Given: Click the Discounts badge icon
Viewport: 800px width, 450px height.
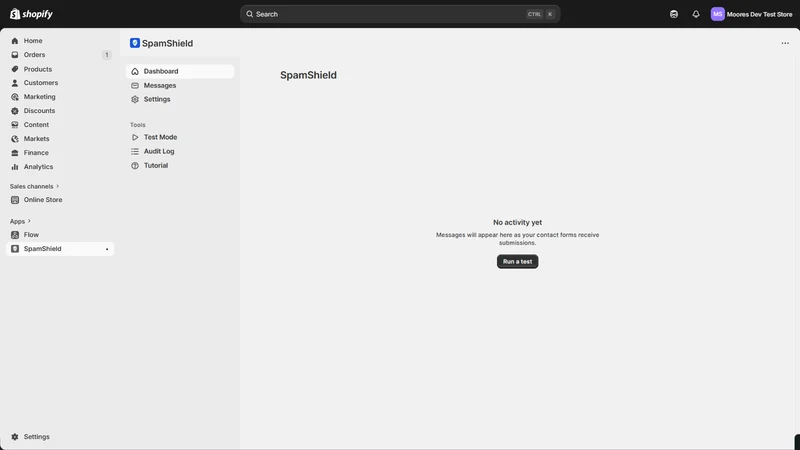Looking at the screenshot, I should point(15,111).
